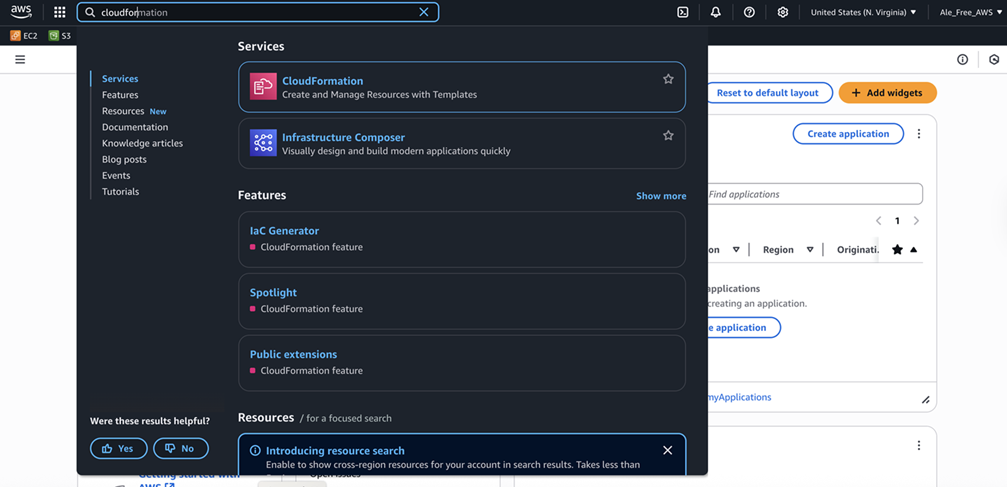Image resolution: width=1007 pixels, height=487 pixels.
Task: Go to previous applications page arrow
Action: click(x=879, y=221)
